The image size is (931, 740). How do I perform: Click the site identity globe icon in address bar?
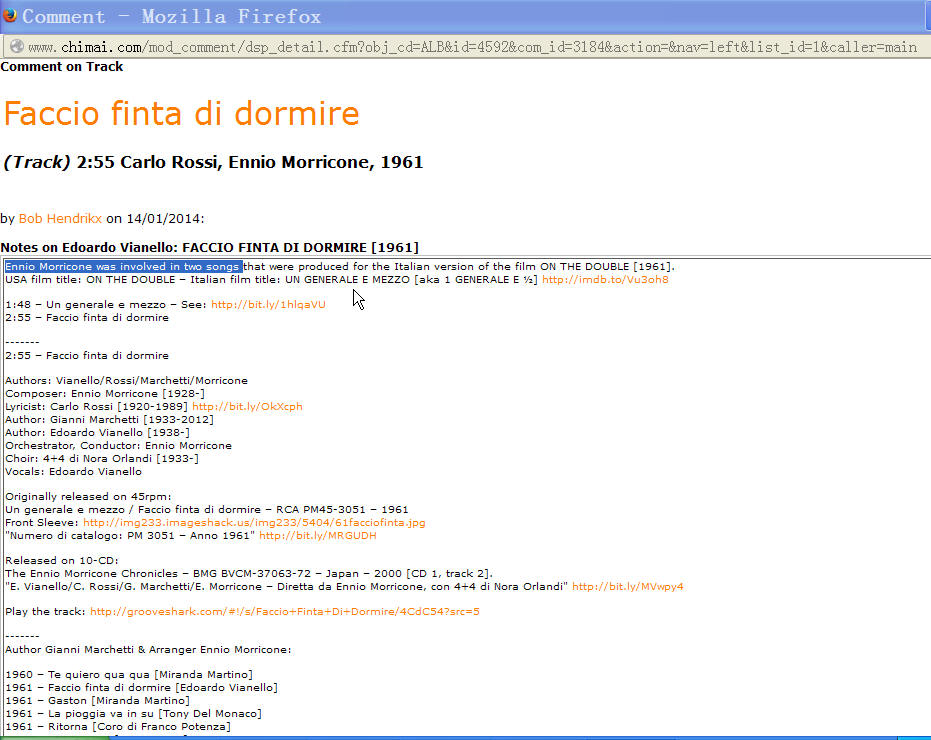[x=17, y=46]
